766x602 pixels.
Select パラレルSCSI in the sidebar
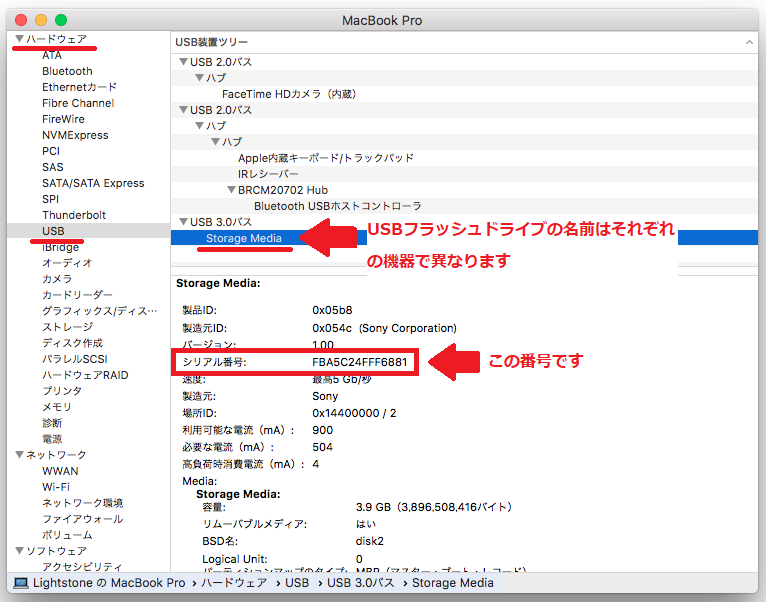tap(75, 359)
